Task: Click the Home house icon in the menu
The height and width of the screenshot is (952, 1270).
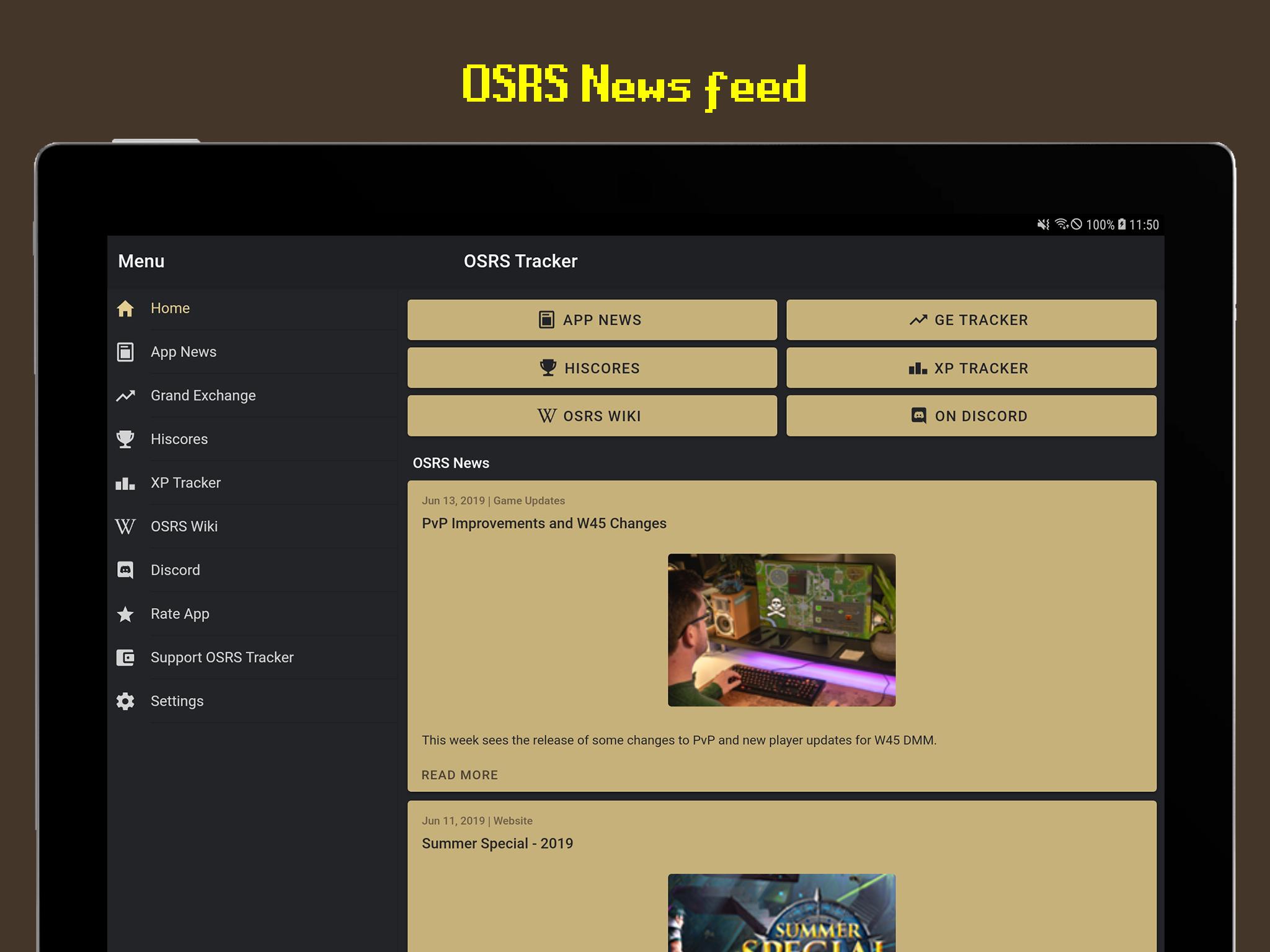Action: pyautogui.click(x=125, y=308)
